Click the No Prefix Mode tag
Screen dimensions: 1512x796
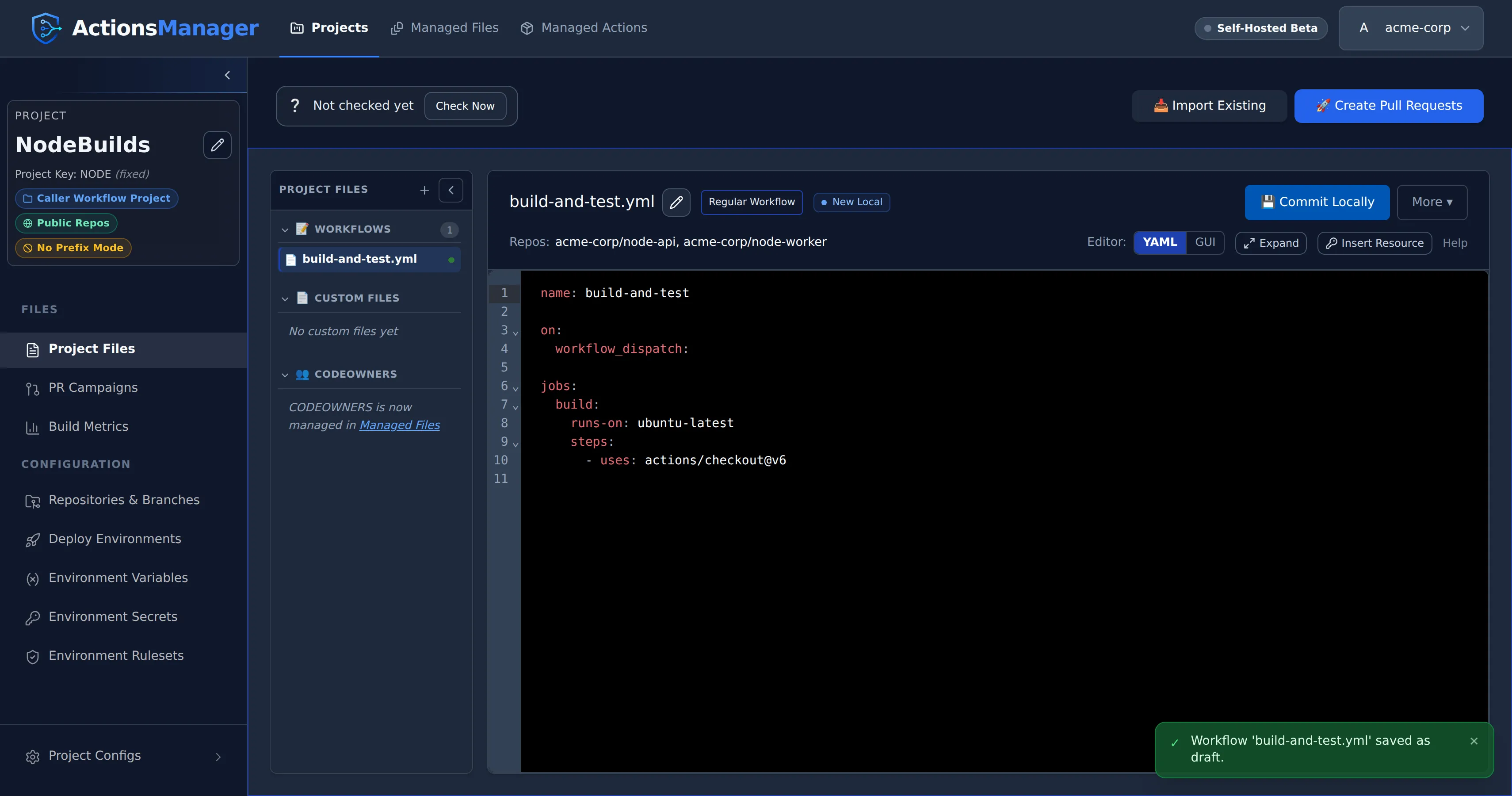[73, 248]
